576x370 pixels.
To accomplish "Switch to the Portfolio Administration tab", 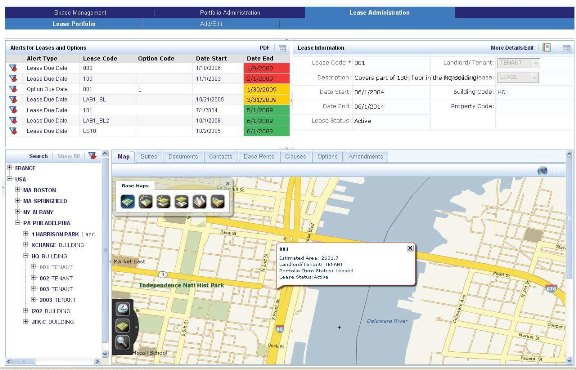I will click(230, 12).
